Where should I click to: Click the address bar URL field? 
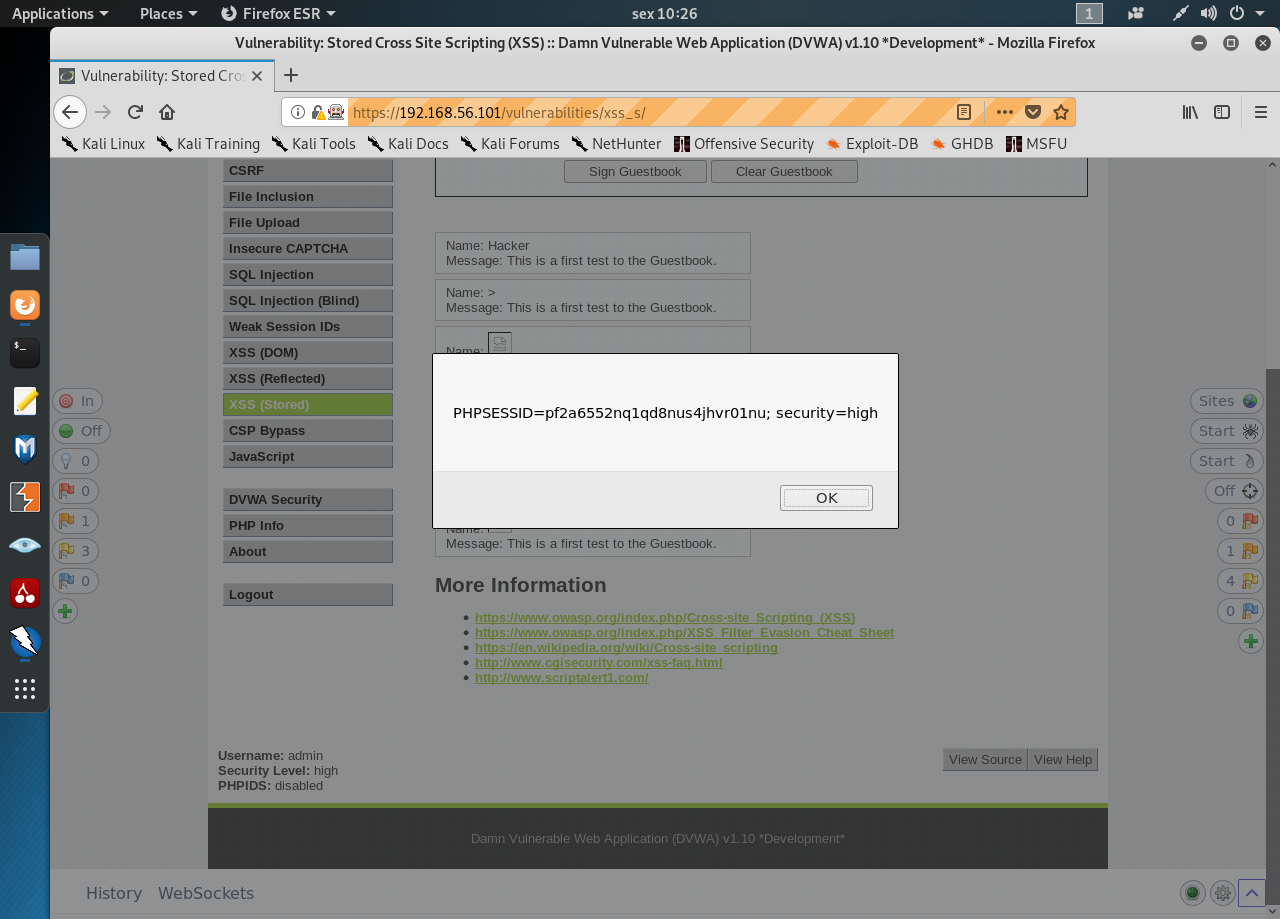coord(649,112)
